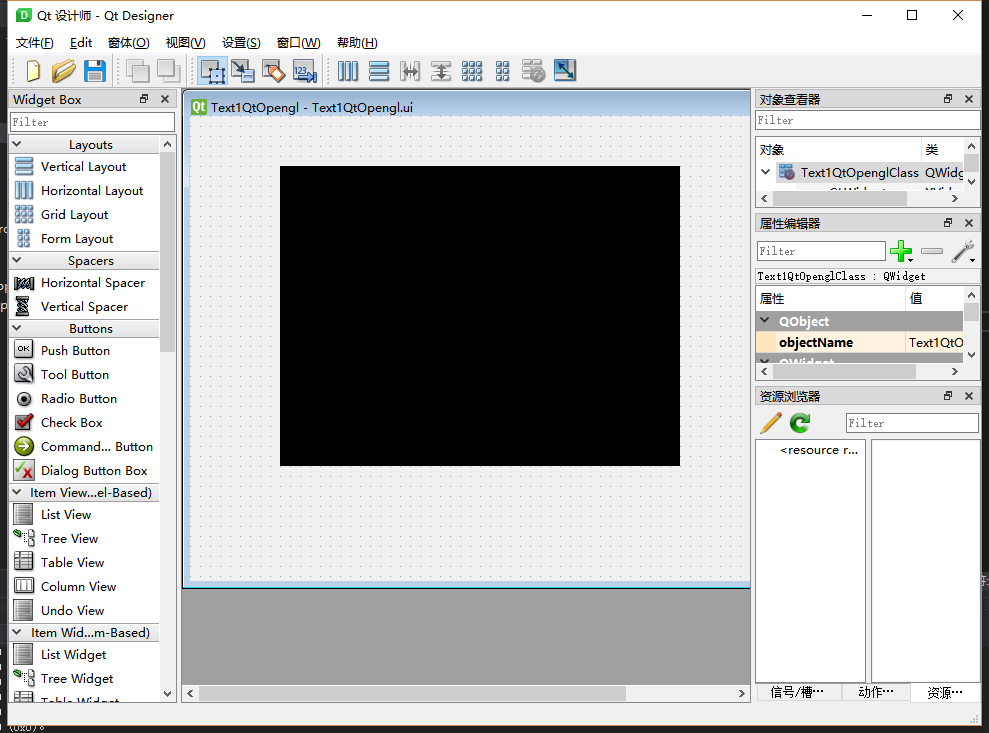Open the 窗体(O) menu

click(128, 42)
